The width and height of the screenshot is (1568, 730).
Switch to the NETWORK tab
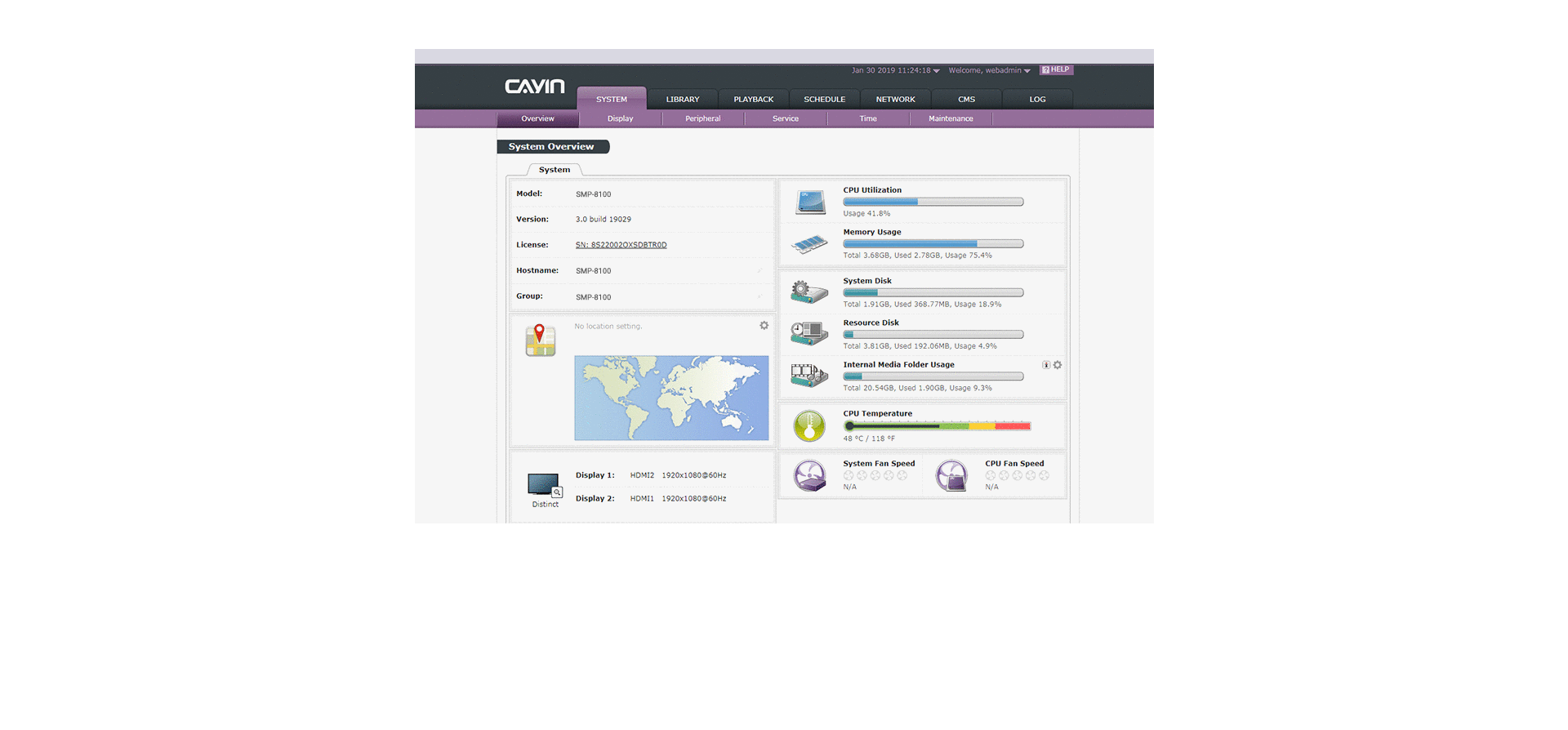pyautogui.click(x=895, y=100)
